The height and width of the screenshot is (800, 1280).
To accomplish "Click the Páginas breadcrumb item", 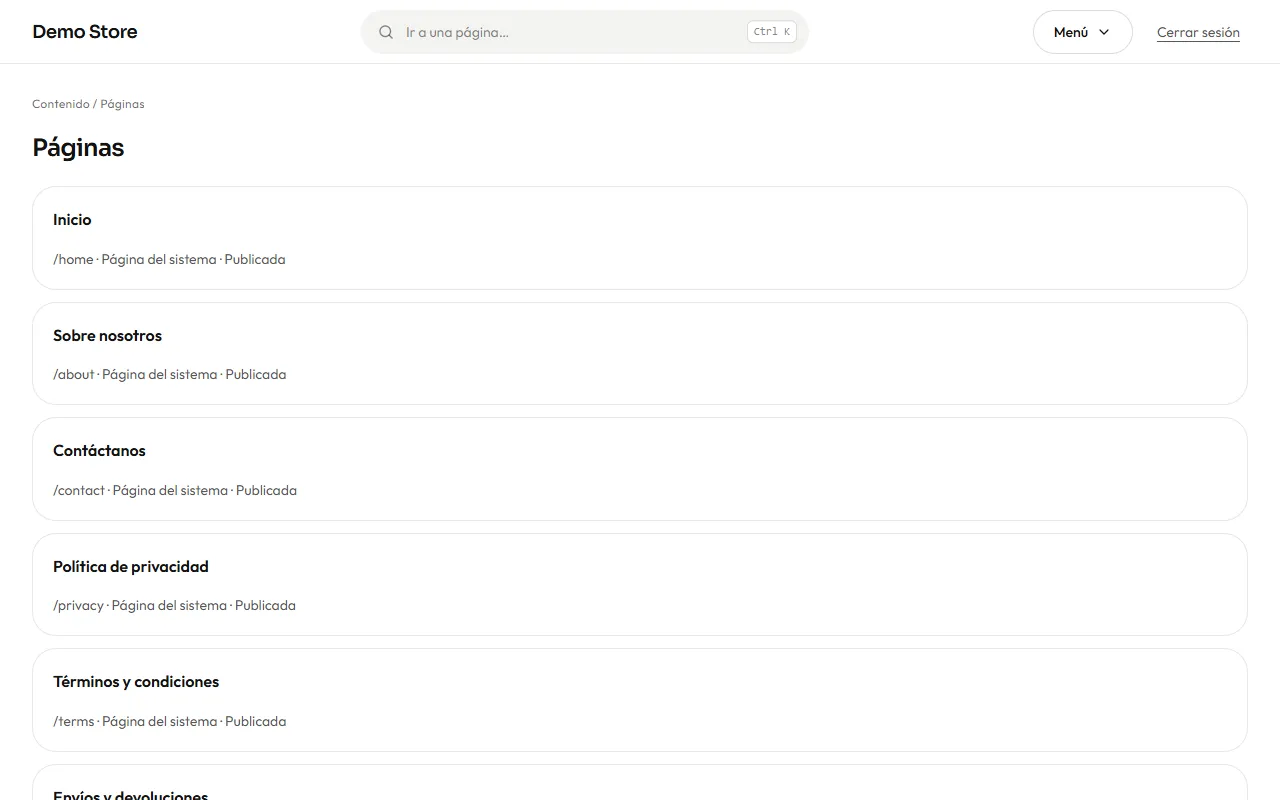I will [x=122, y=104].
